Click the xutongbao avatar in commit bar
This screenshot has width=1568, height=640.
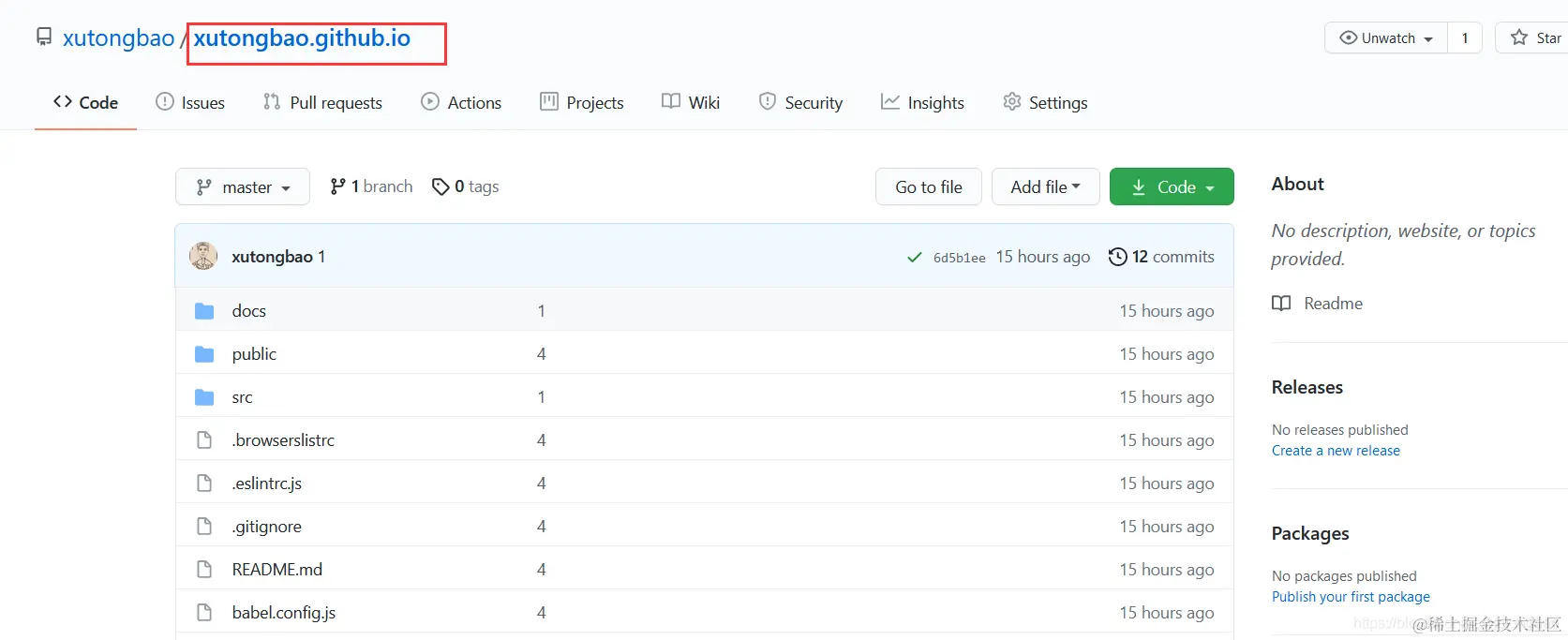point(203,256)
